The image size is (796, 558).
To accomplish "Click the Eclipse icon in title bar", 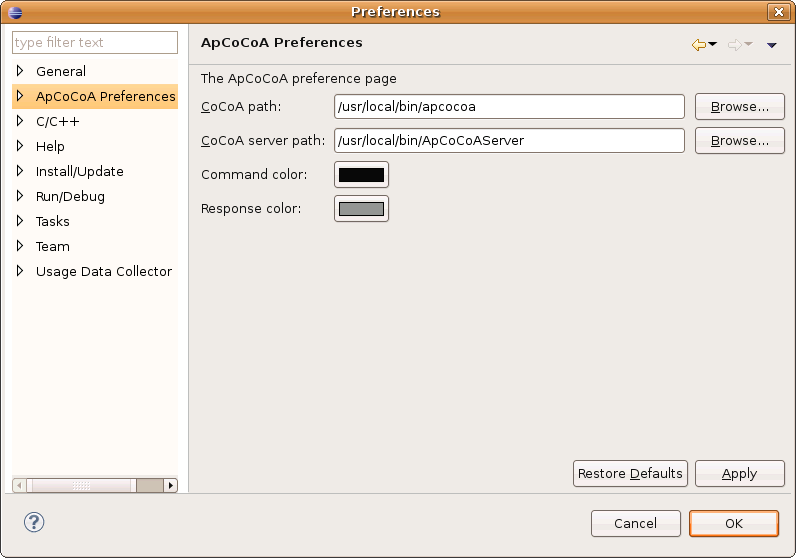I will (x=15, y=12).
